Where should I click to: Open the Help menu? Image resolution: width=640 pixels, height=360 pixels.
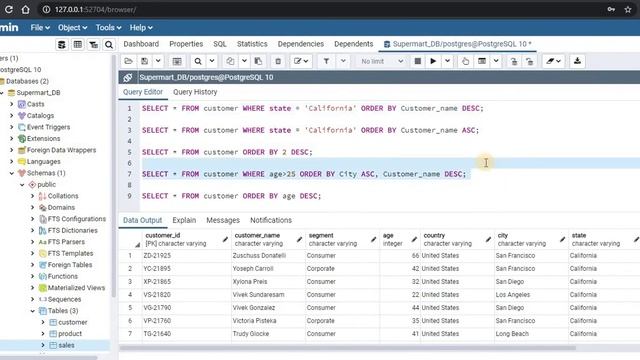pos(141,27)
